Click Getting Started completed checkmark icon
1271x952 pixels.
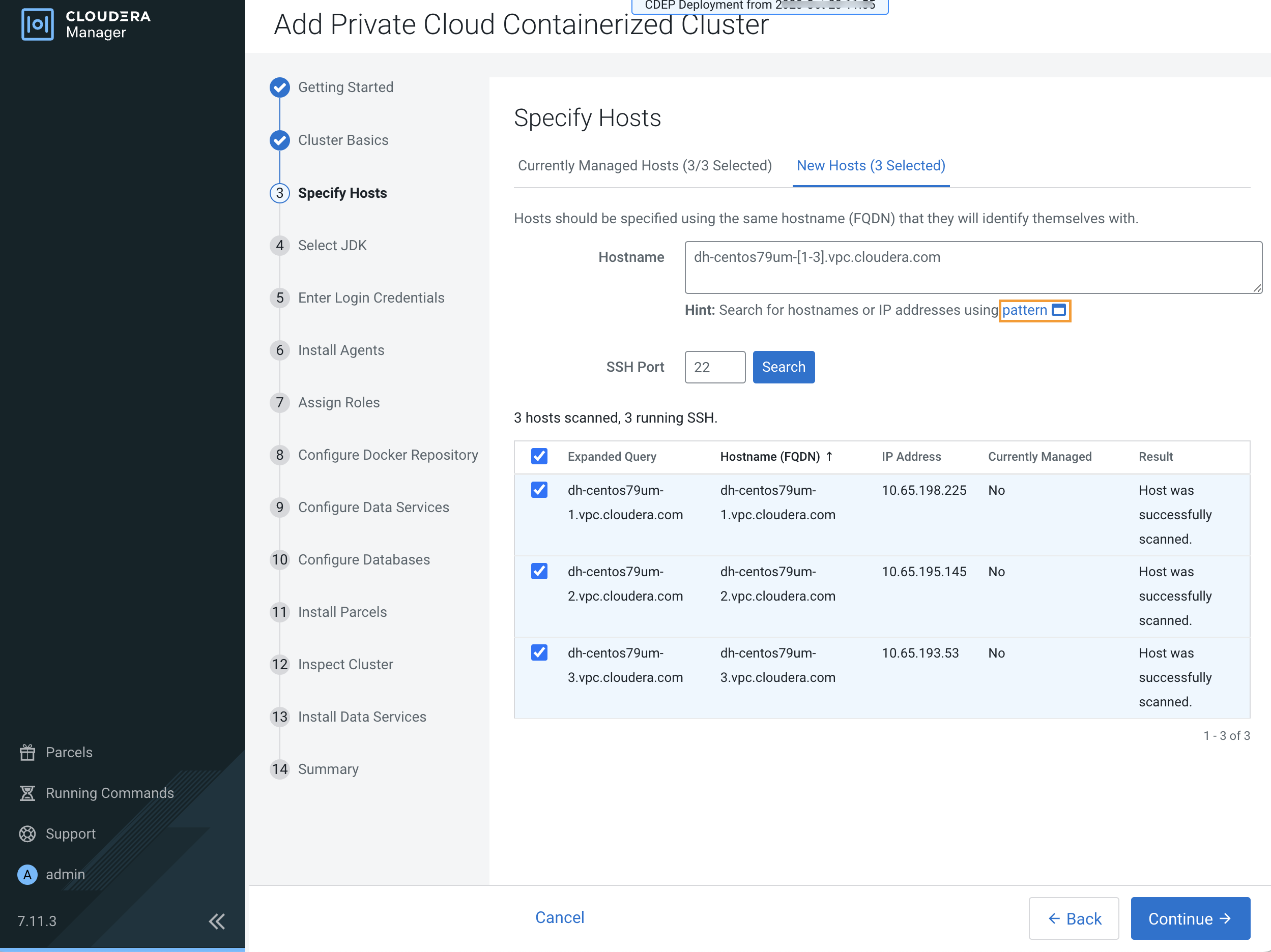tap(280, 87)
